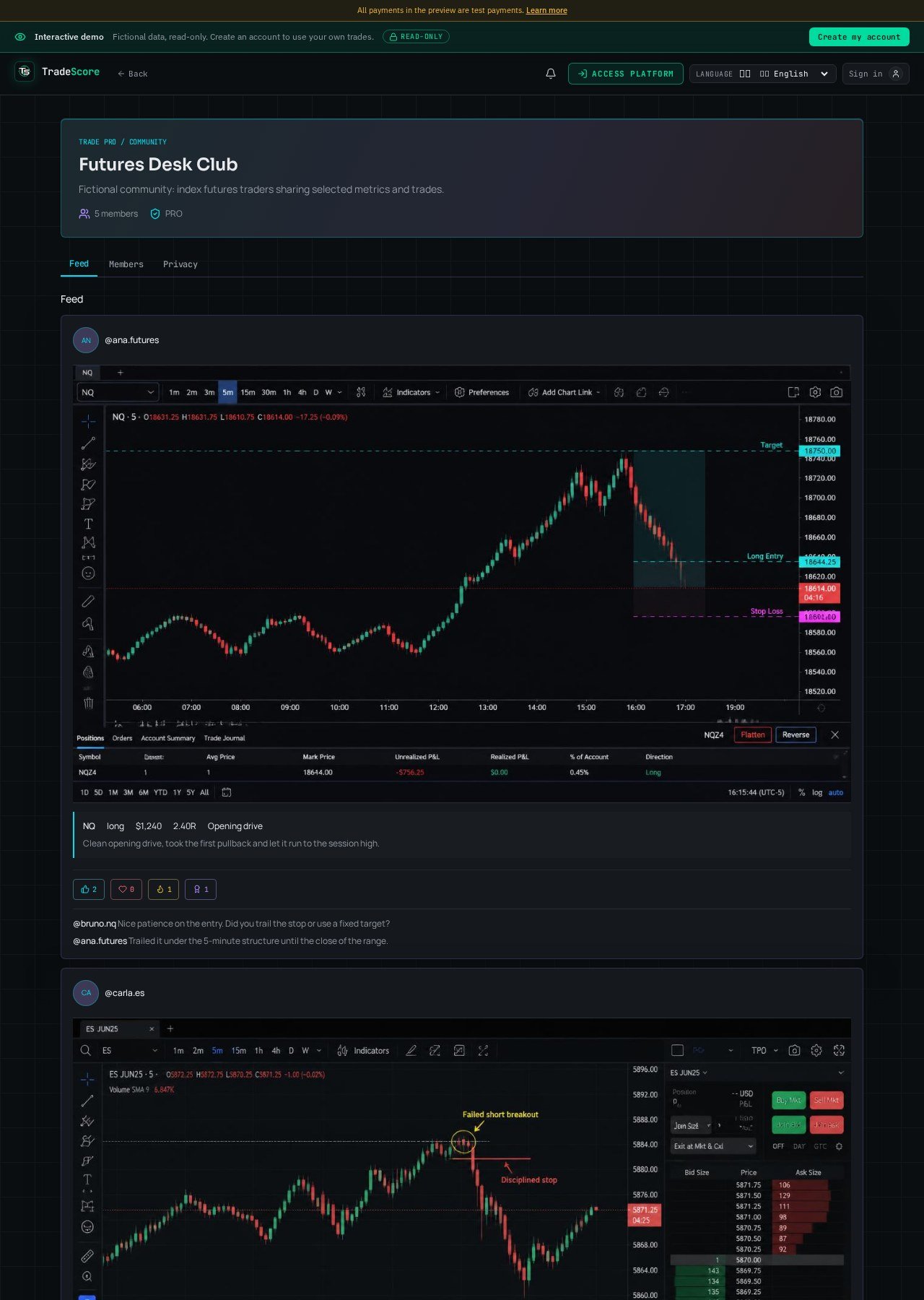Expand Add Chart Link dropdown
The width and height of the screenshot is (924, 1300).
point(564,392)
